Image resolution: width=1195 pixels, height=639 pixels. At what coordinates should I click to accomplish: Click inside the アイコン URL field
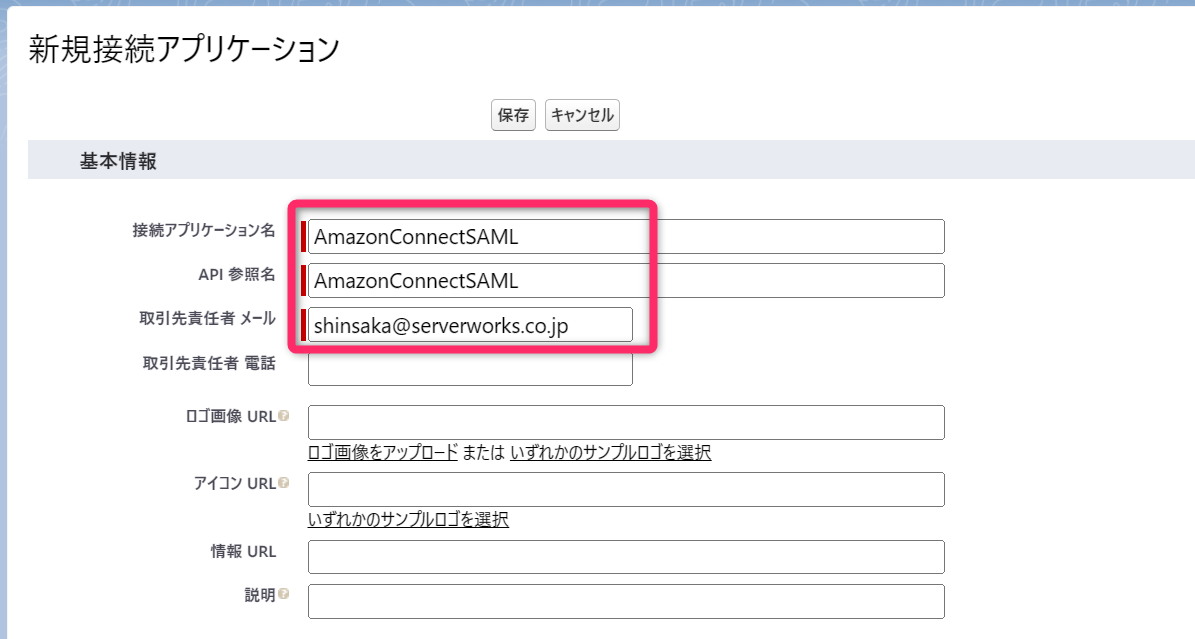coord(626,489)
